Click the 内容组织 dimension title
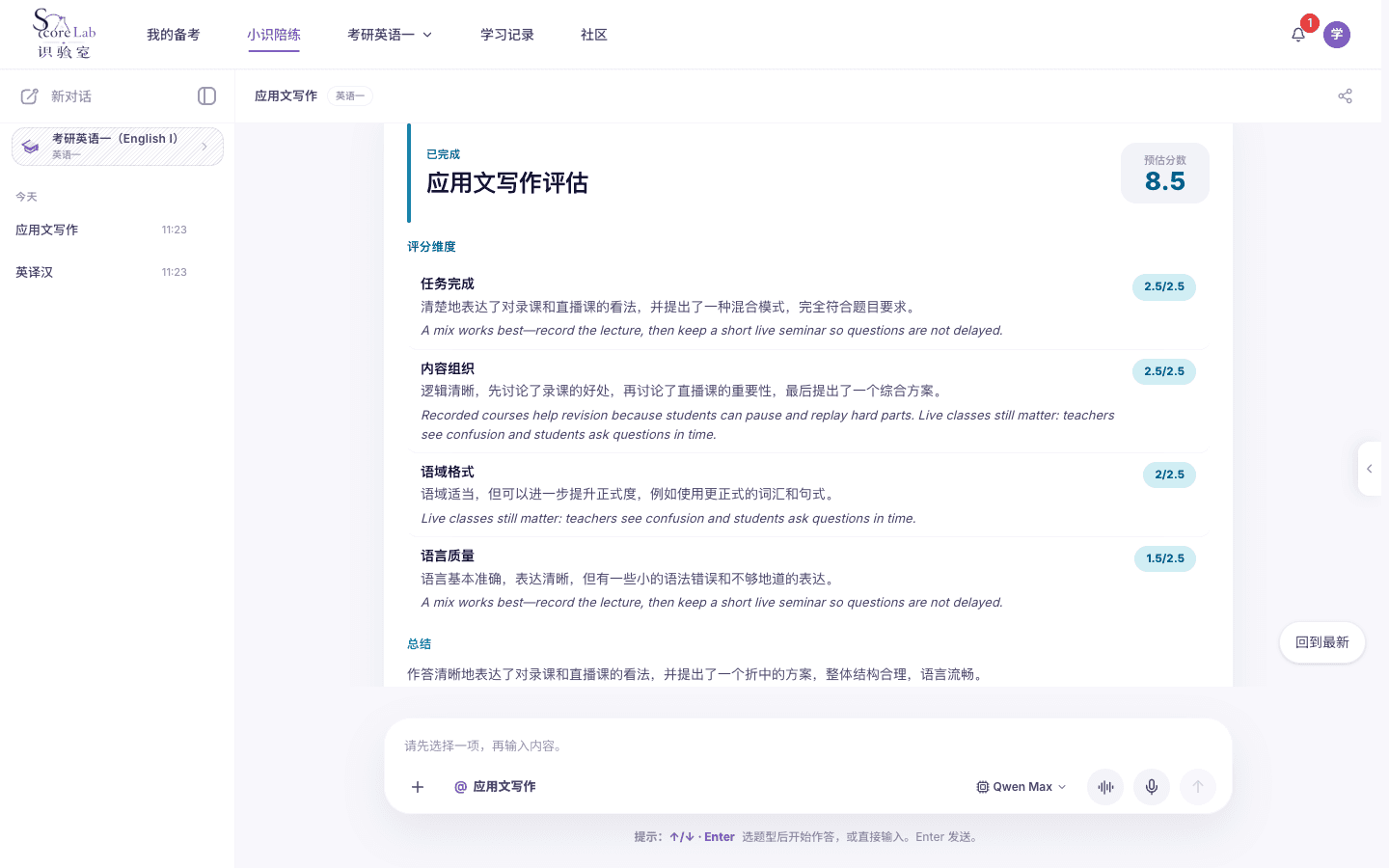 pyautogui.click(x=448, y=368)
